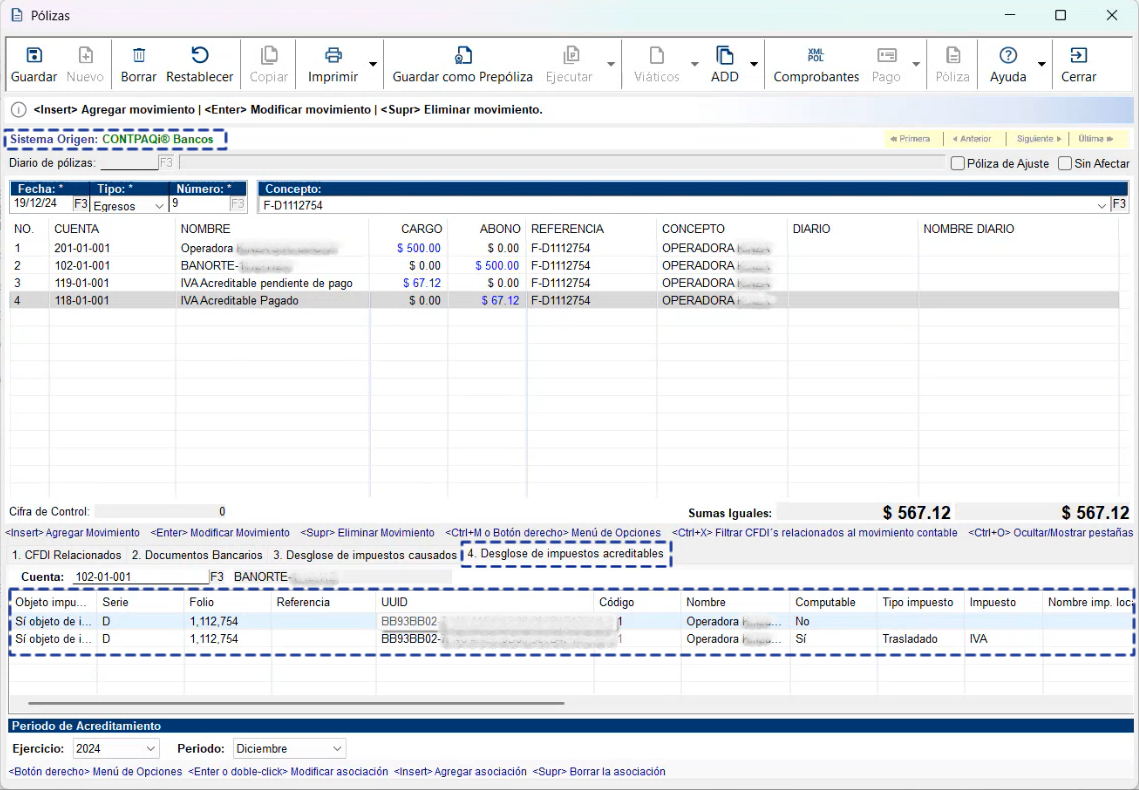
Task: Select Desglose de impuestos causados tab
Action: click(365, 555)
